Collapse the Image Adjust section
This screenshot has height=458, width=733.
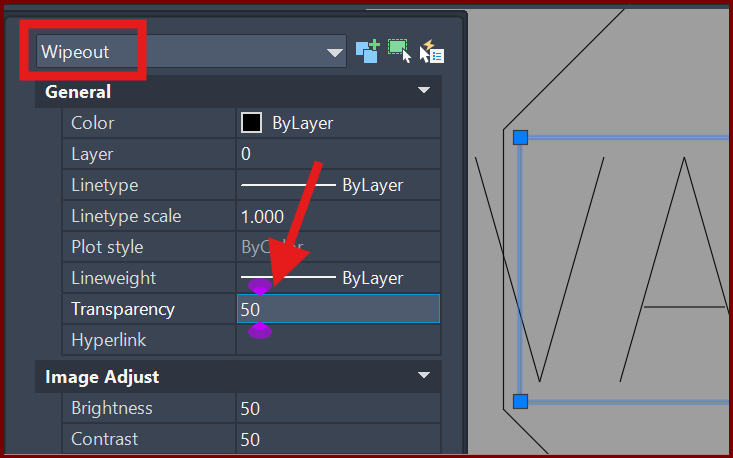(x=424, y=377)
